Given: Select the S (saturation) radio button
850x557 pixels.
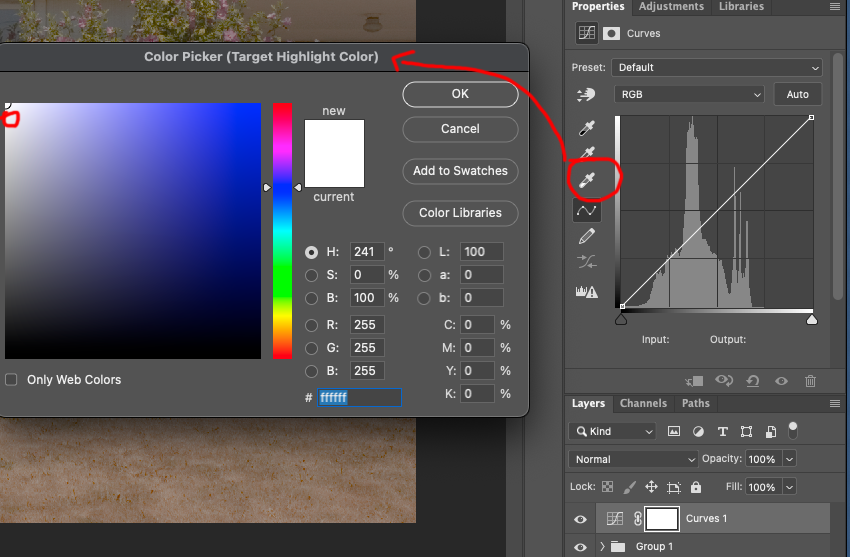Looking at the screenshot, I should click(x=312, y=275).
